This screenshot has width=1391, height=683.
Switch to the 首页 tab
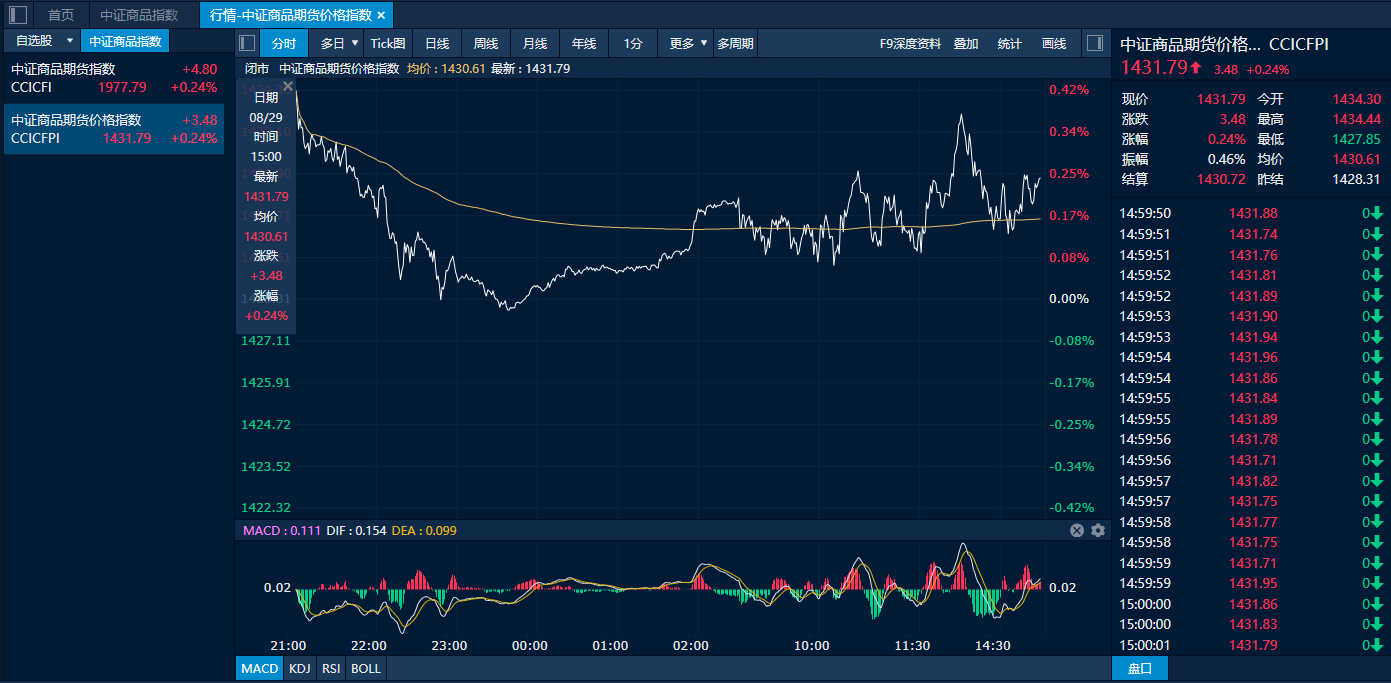point(61,15)
